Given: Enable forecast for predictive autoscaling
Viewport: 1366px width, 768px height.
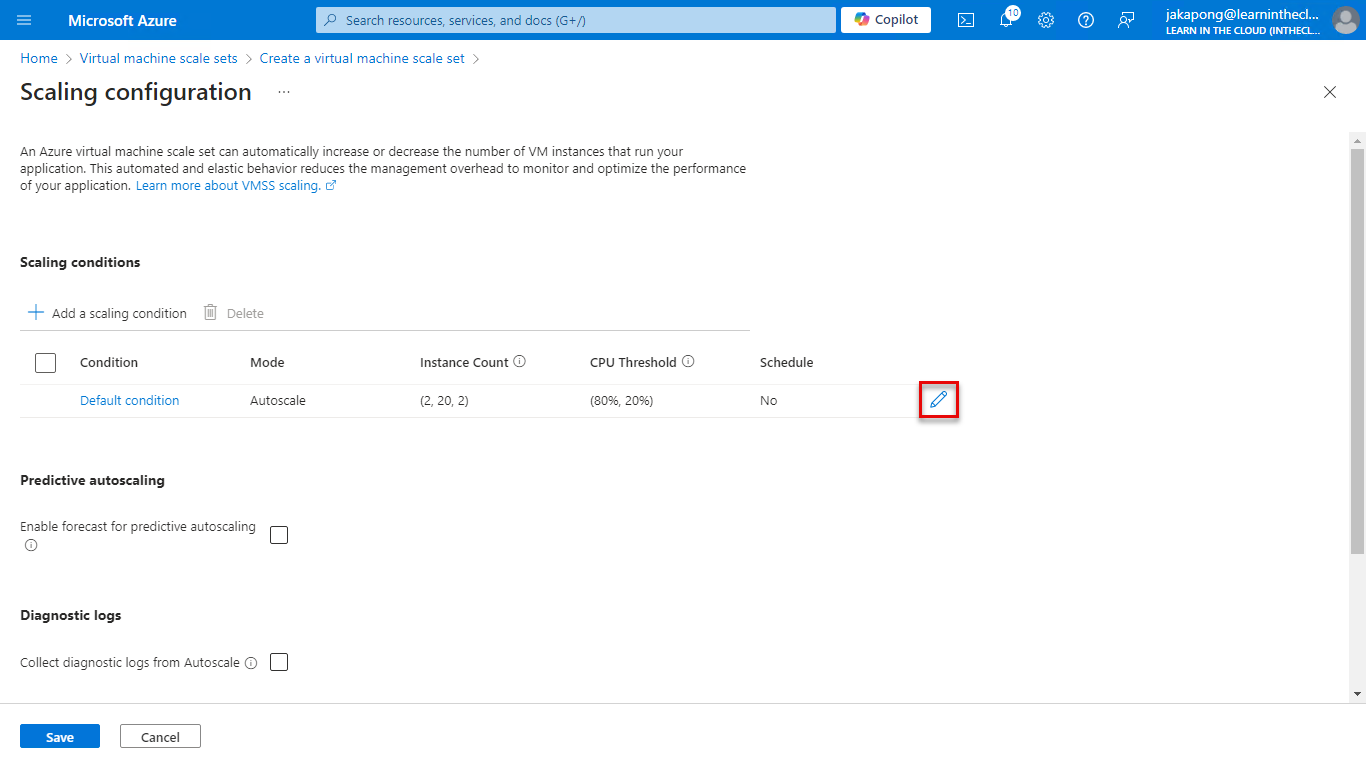Looking at the screenshot, I should (279, 535).
